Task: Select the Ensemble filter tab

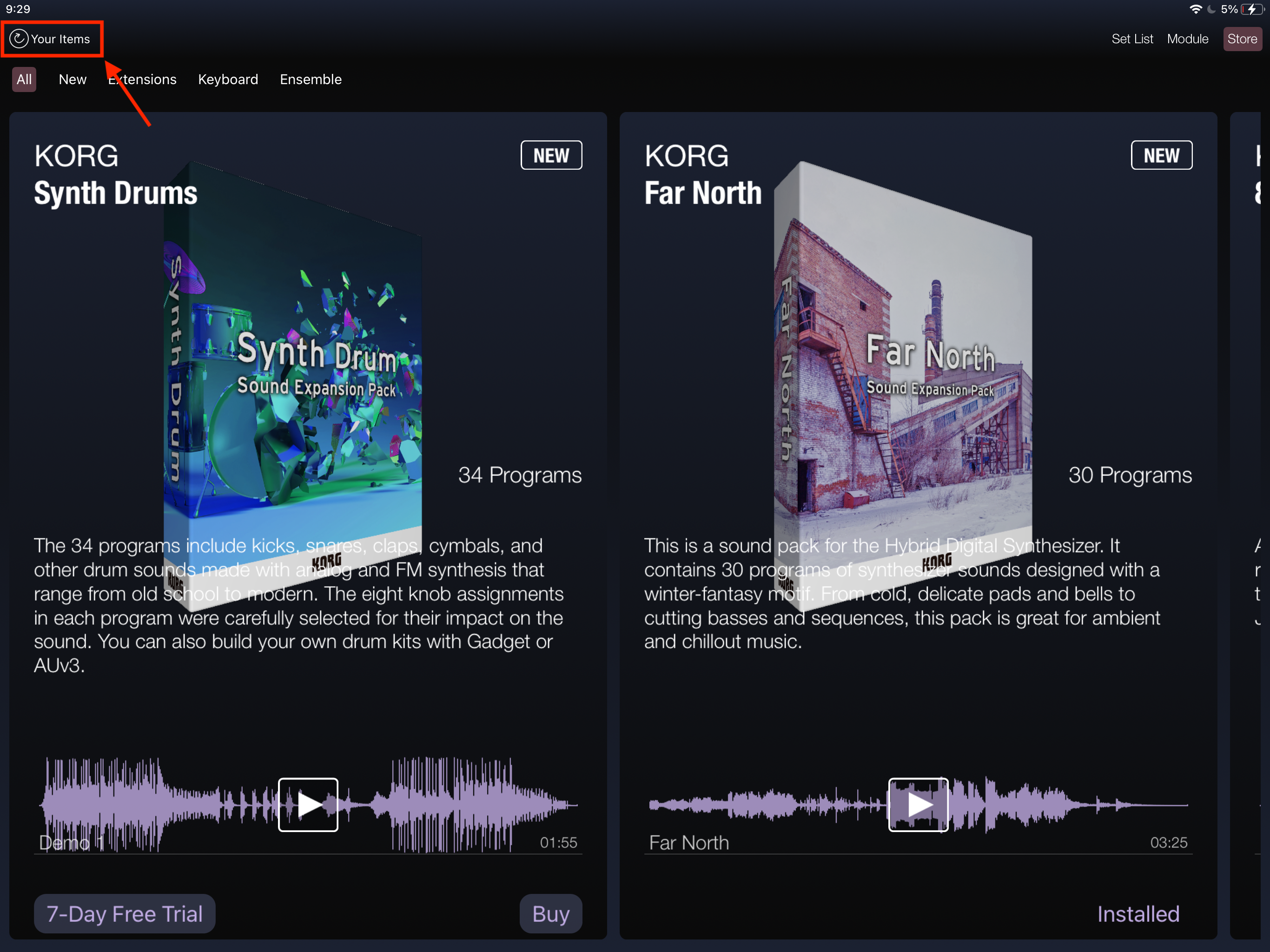Action: [310, 79]
